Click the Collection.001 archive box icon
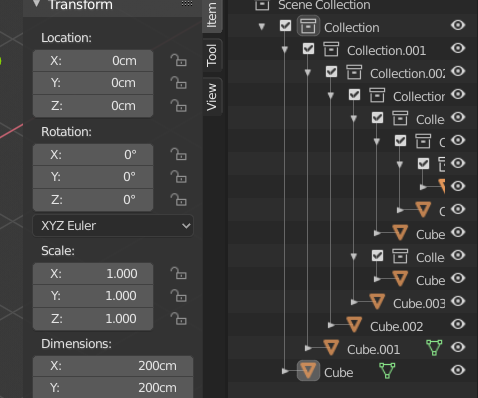 tap(331, 49)
